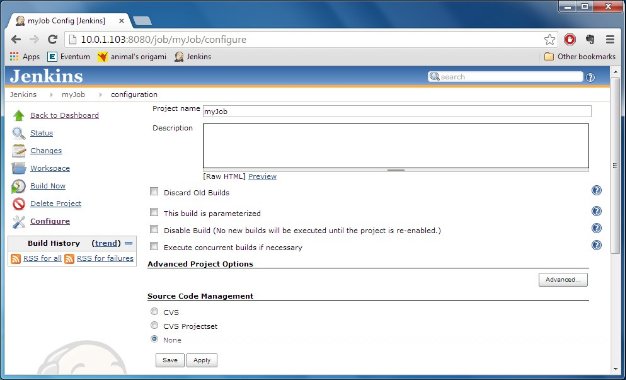
Task: Open the trend link in Build History
Action: point(106,243)
